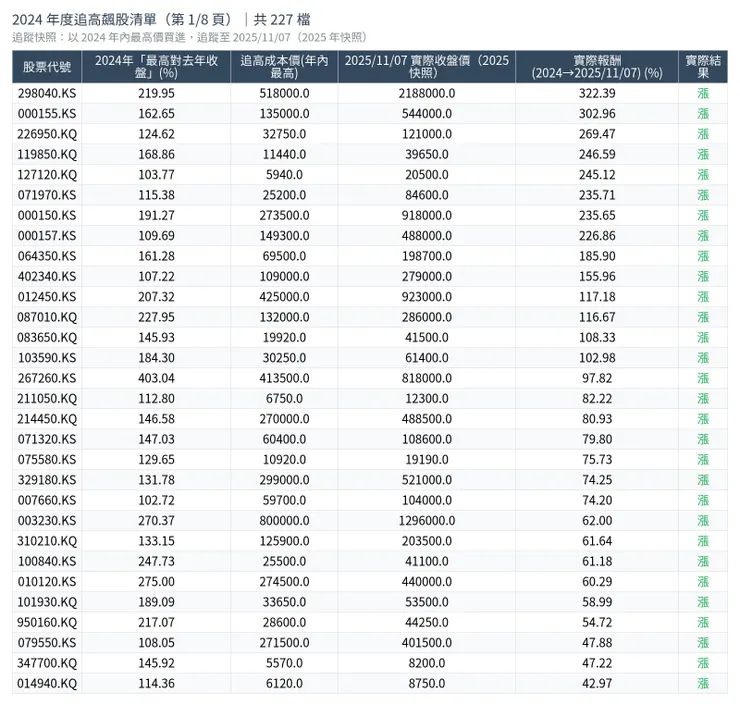Select stock code 267260.KS
The width and height of the screenshot is (740, 706).
pyautogui.click(x=47, y=378)
